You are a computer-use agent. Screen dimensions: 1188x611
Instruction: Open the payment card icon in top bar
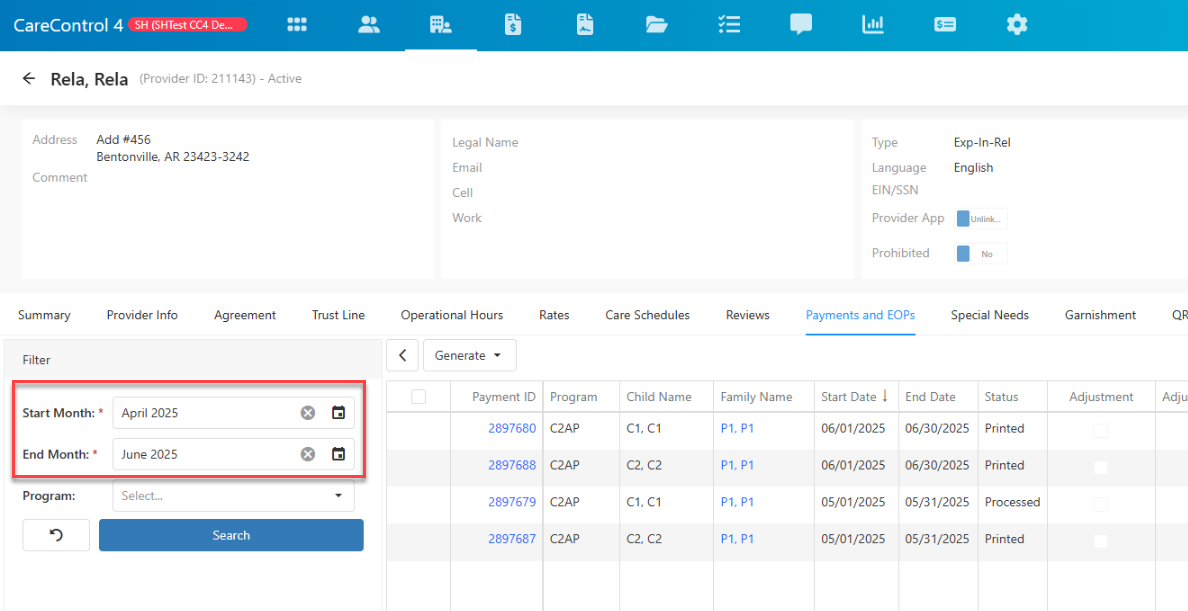tap(945, 25)
